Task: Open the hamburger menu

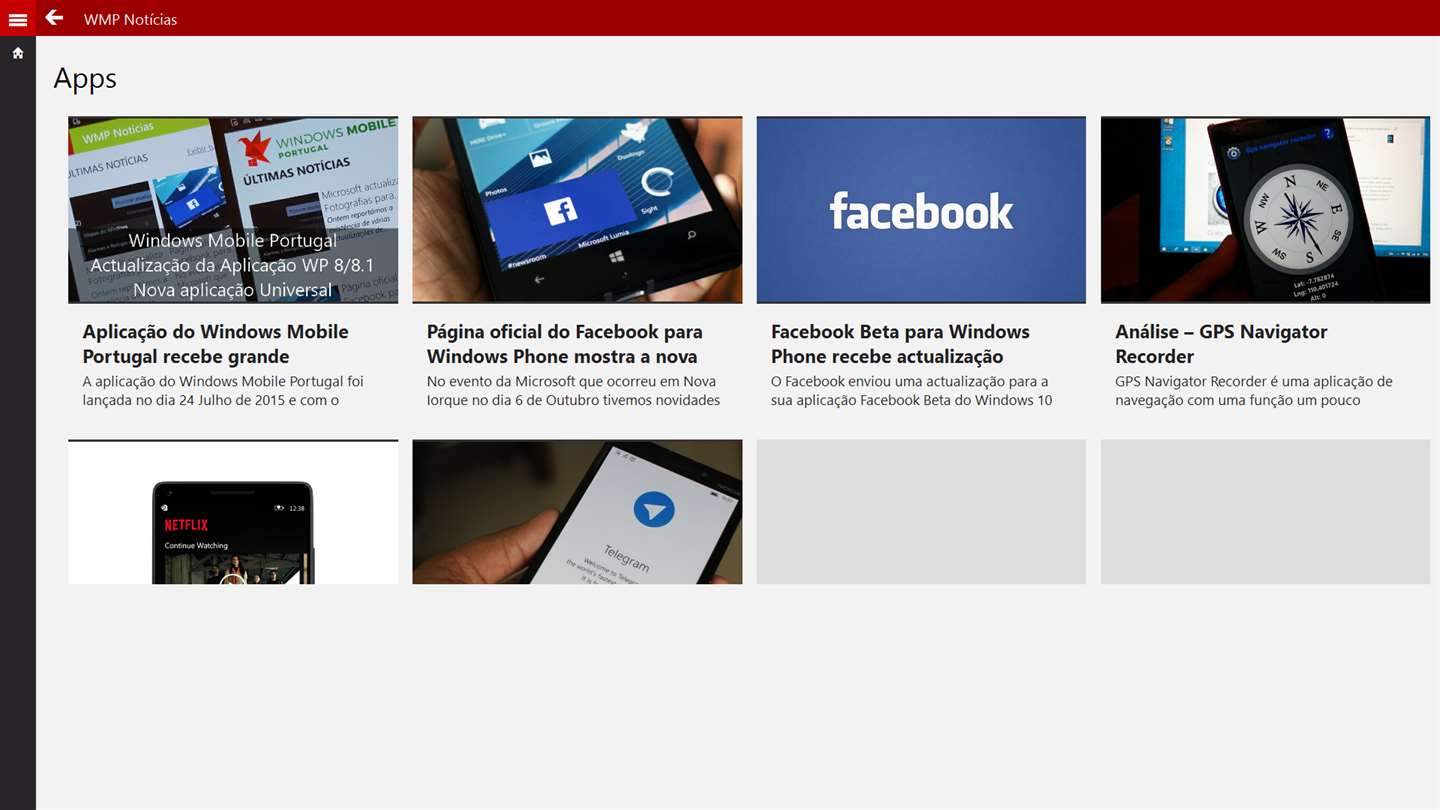Action: point(18,18)
